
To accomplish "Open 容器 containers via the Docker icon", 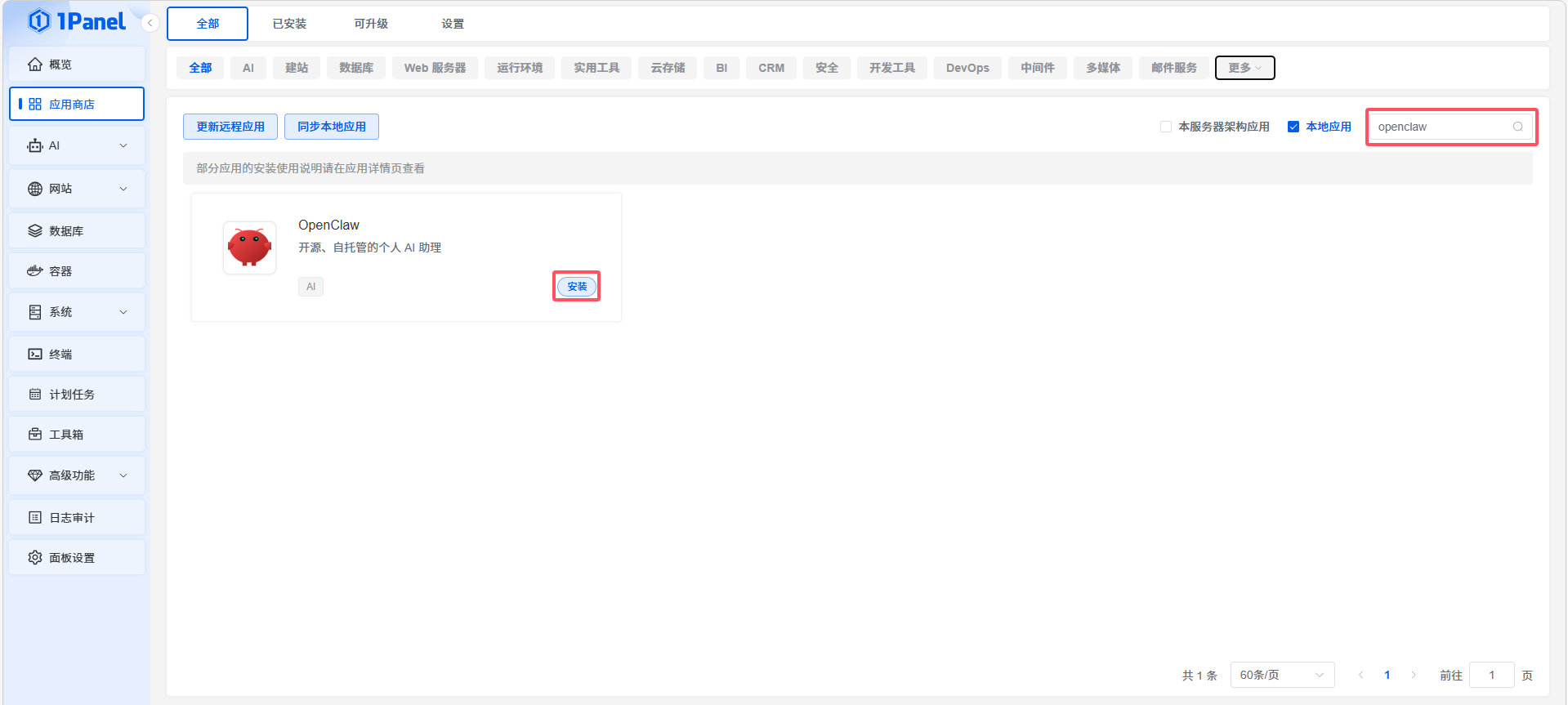I will coord(35,271).
